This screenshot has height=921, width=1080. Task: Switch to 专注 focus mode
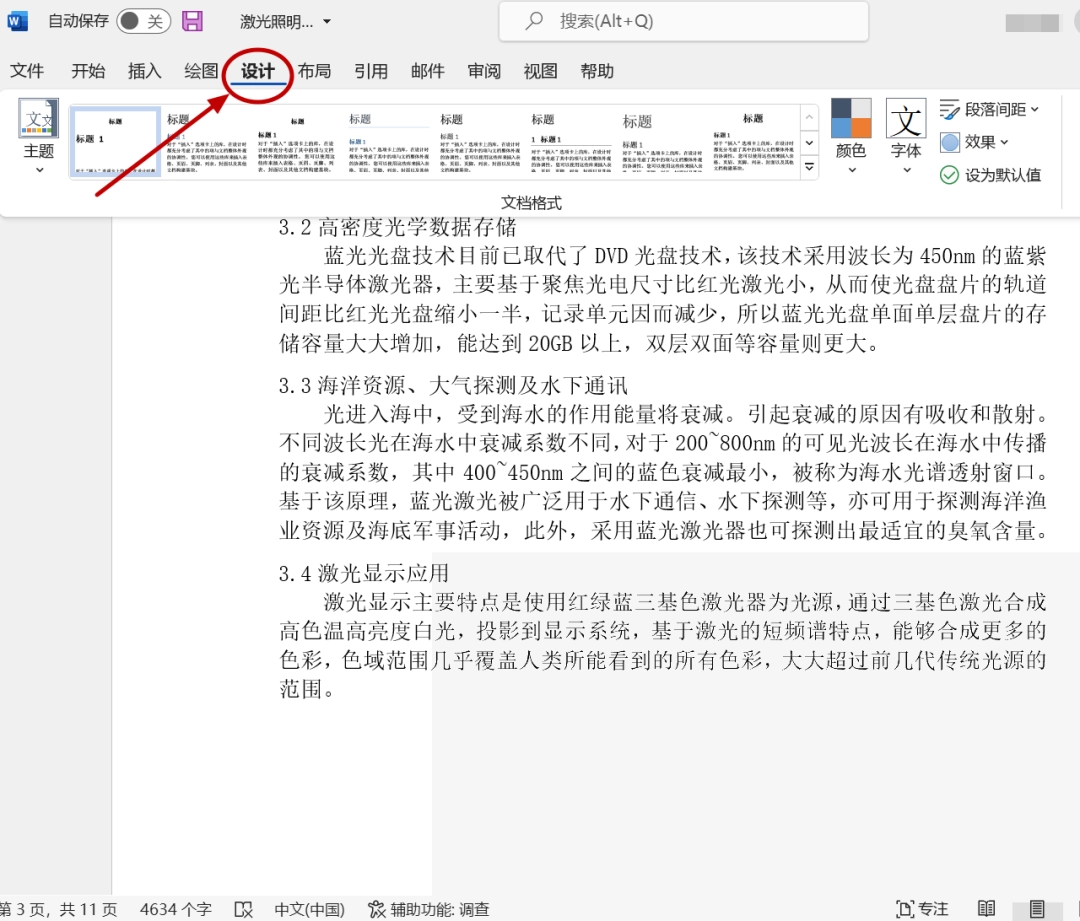(x=922, y=909)
